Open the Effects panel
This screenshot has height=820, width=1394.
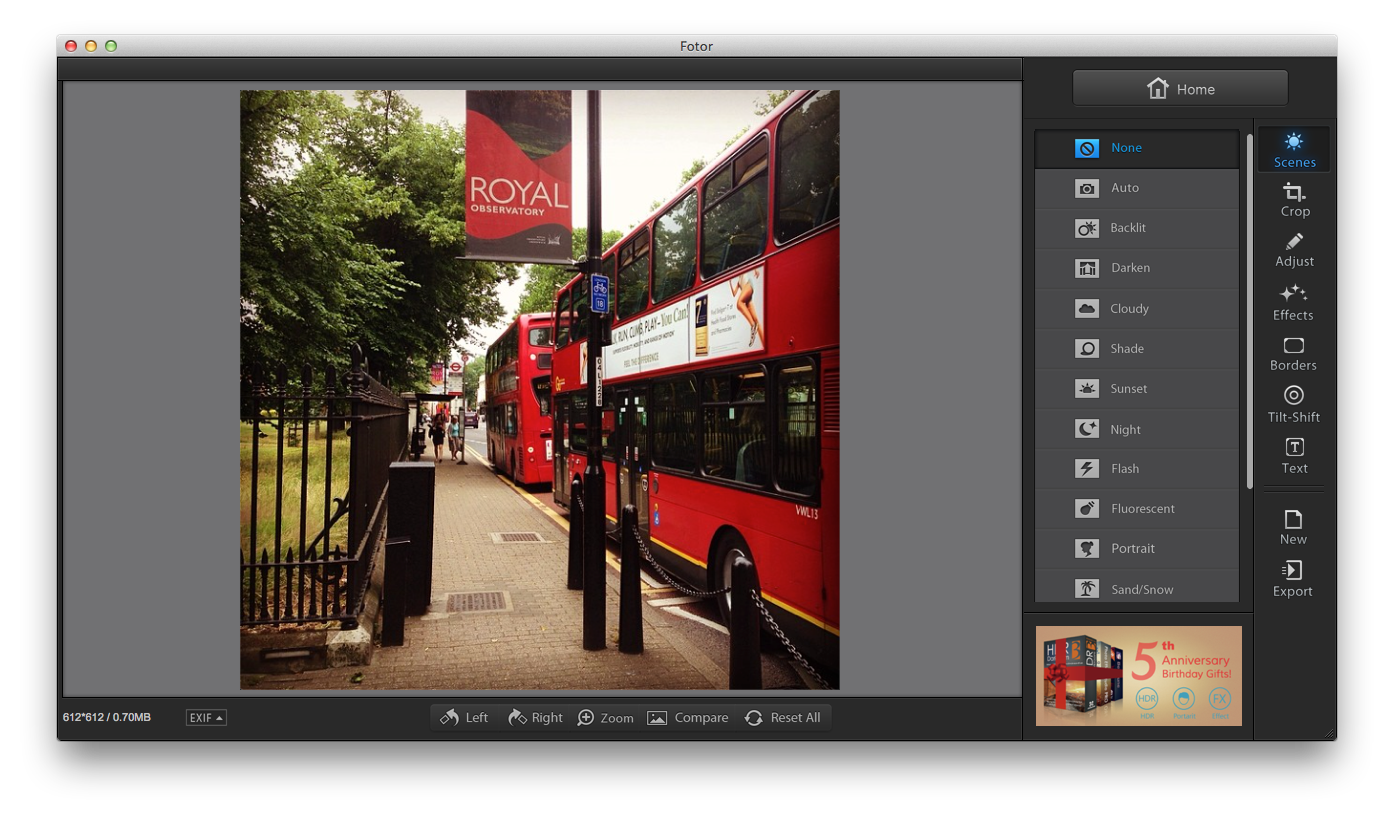(1293, 302)
